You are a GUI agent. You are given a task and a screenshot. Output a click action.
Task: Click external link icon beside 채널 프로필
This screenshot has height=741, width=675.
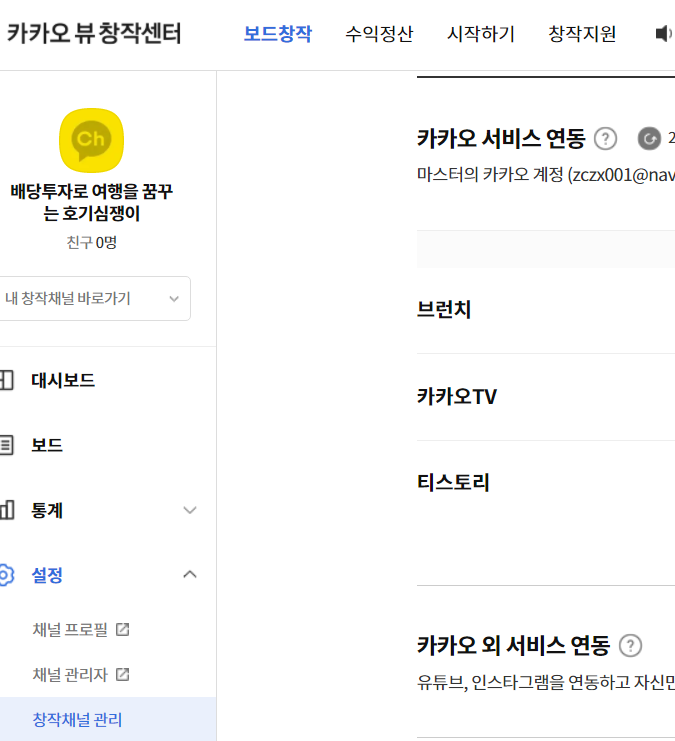tap(122, 629)
